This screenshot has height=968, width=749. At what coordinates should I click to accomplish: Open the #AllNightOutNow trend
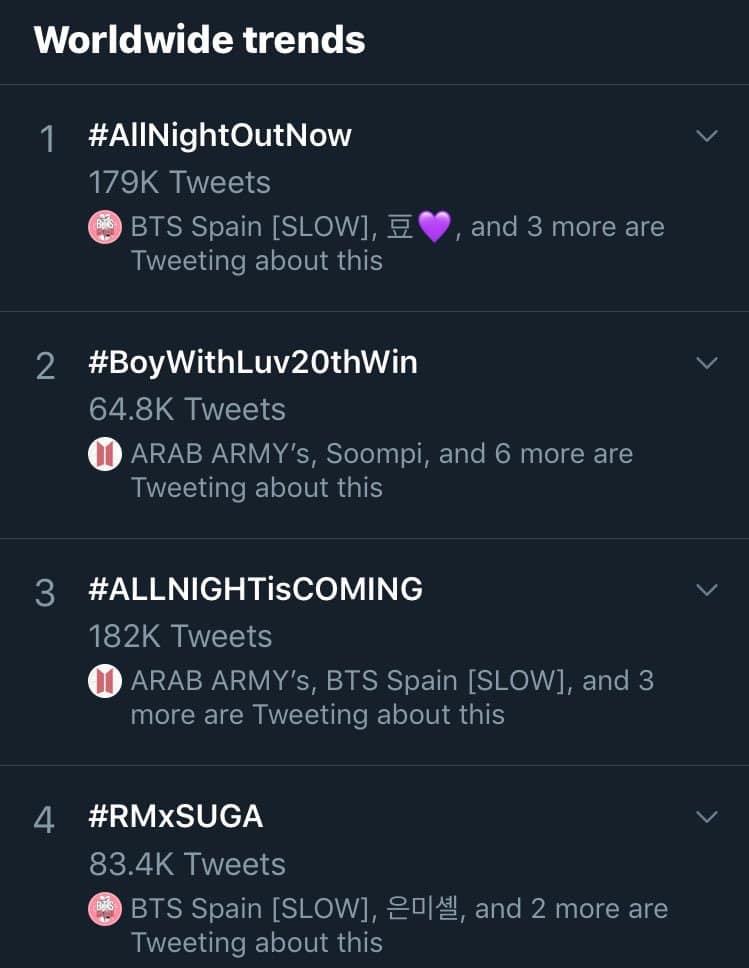click(220, 136)
